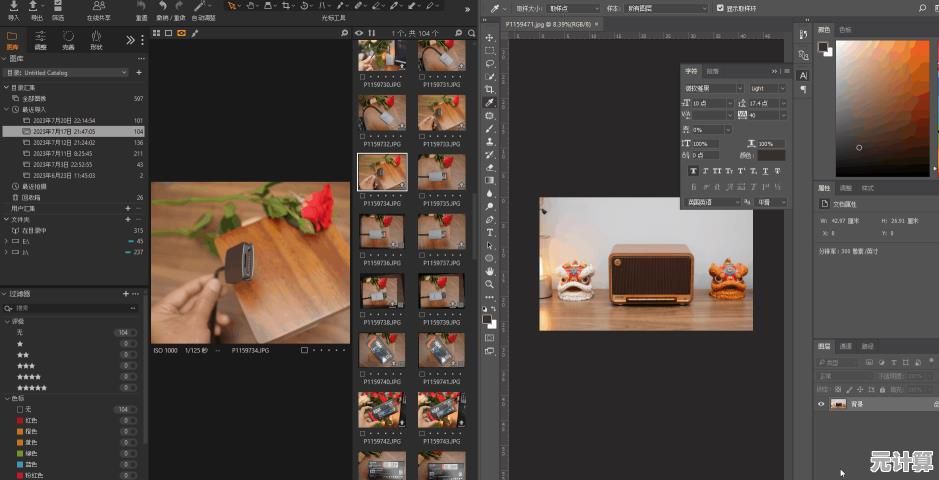Toggle the orange proofing eye icon above viewer
This screenshot has width=939, height=480.
tap(181, 33)
